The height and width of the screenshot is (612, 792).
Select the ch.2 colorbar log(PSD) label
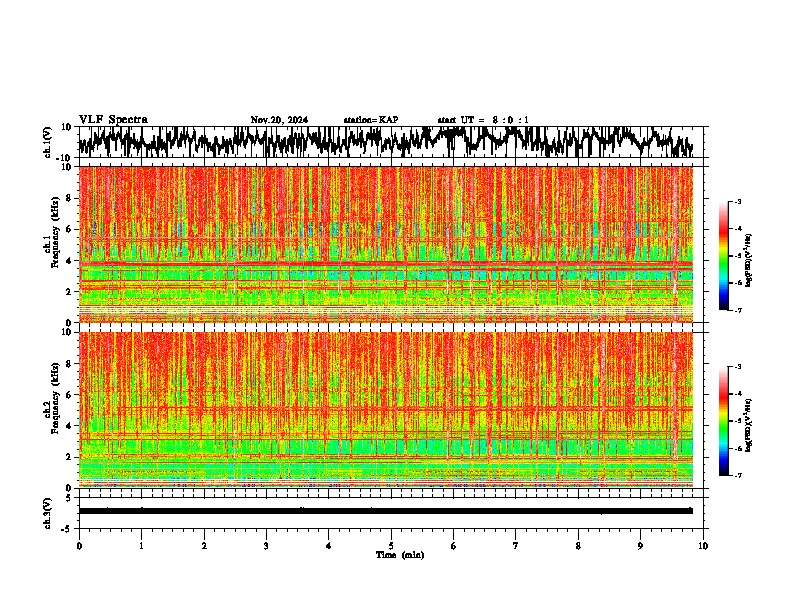[749, 424]
